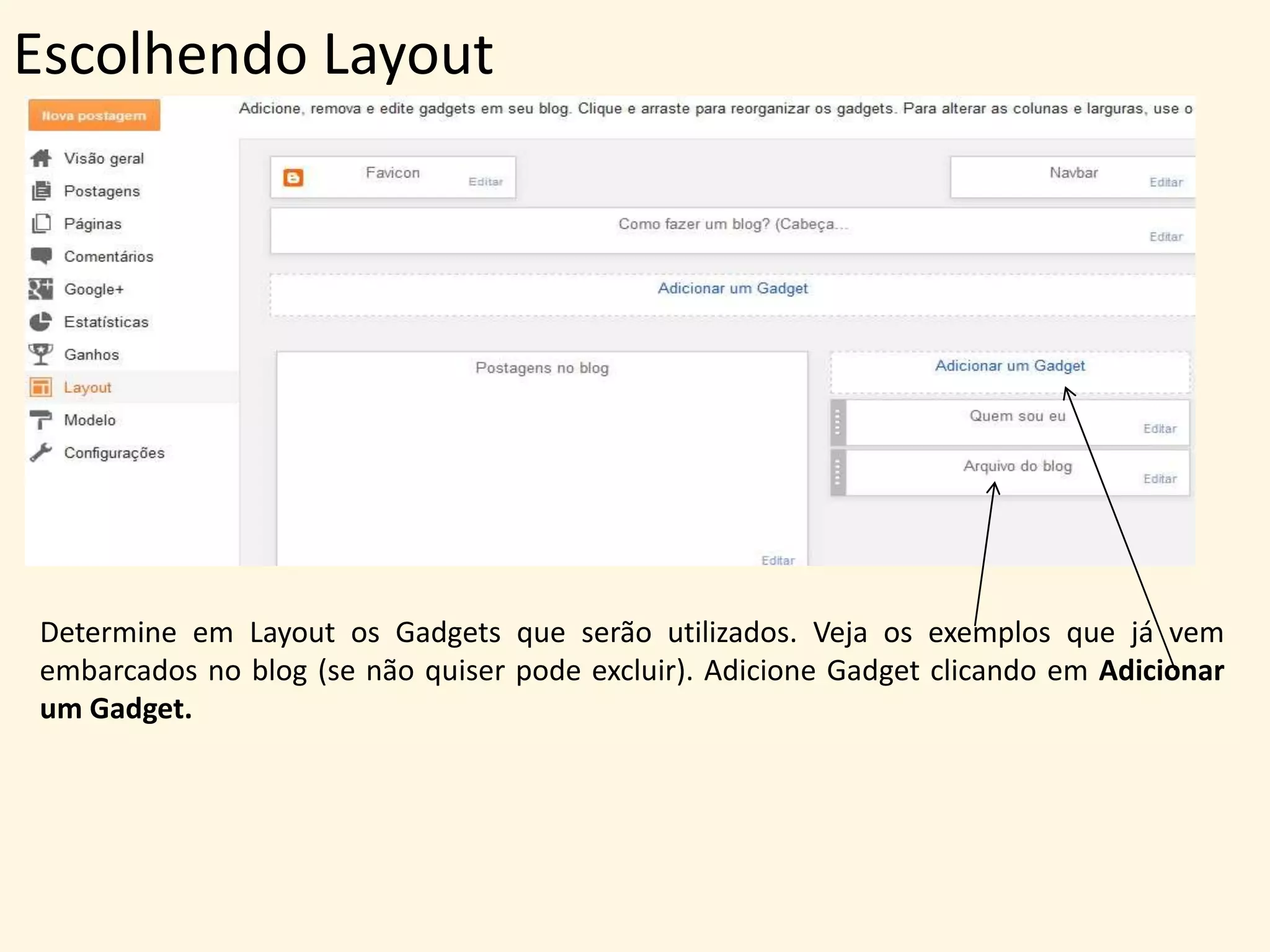Grab the Quem sou eu drag handle

point(838,422)
